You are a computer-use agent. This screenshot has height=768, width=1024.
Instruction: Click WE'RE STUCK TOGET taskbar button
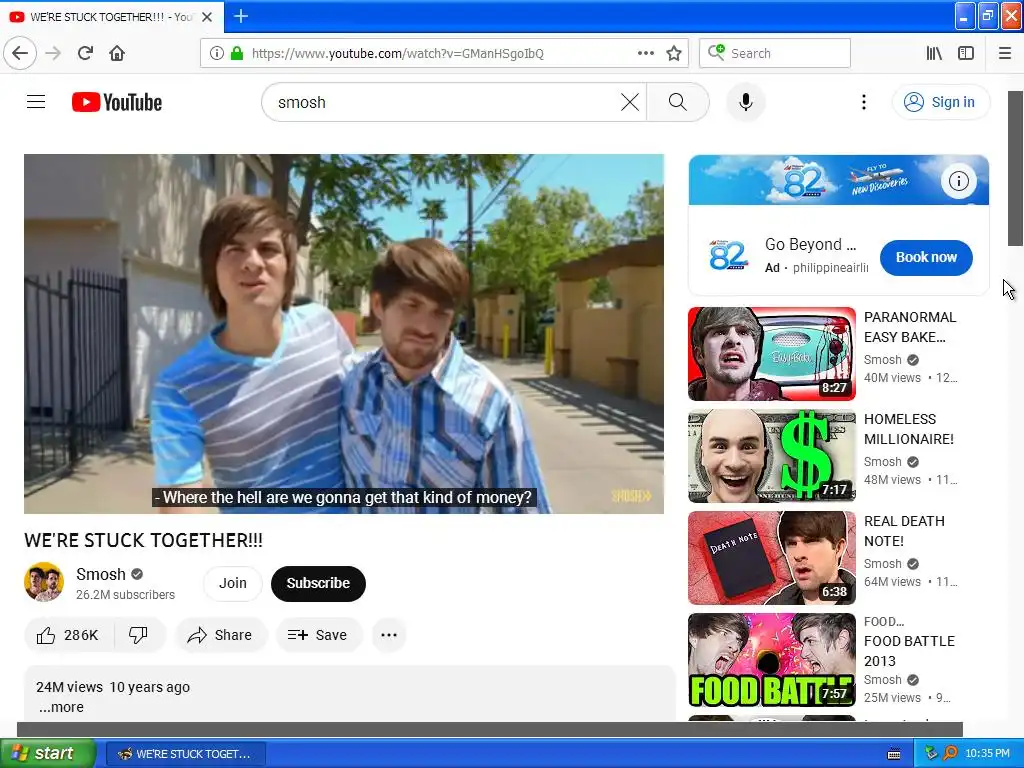coord(185,754)
